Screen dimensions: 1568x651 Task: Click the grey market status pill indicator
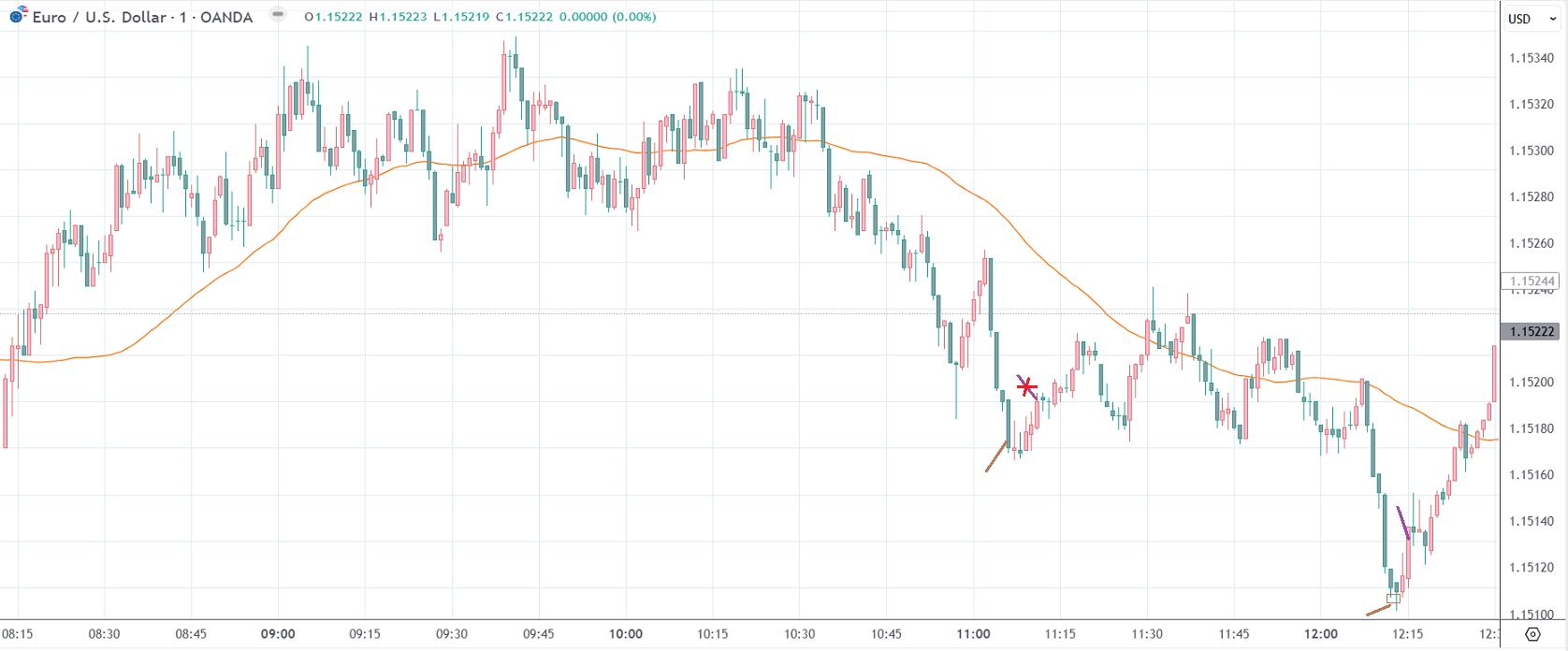click(x=277, y=15)
